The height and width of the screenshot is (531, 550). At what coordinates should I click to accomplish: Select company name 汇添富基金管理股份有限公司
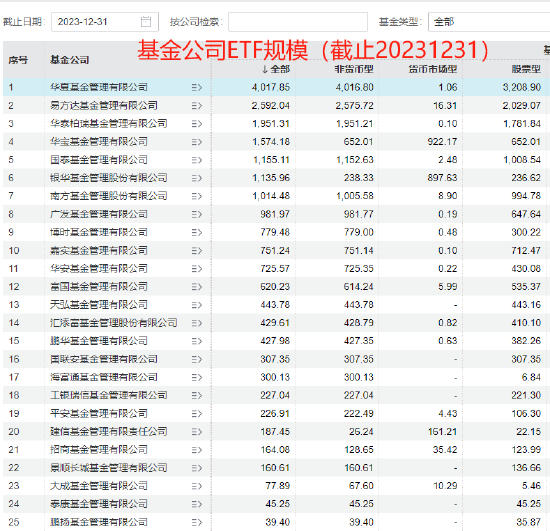[113, 323]
